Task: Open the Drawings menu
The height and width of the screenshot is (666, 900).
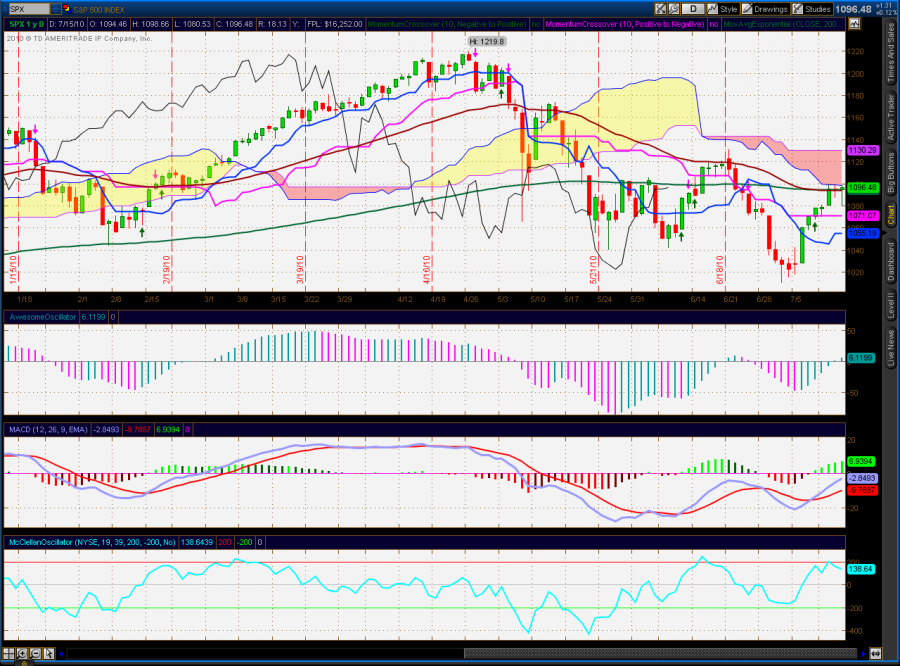Action: pyautogui.click(x=765, y=9)
